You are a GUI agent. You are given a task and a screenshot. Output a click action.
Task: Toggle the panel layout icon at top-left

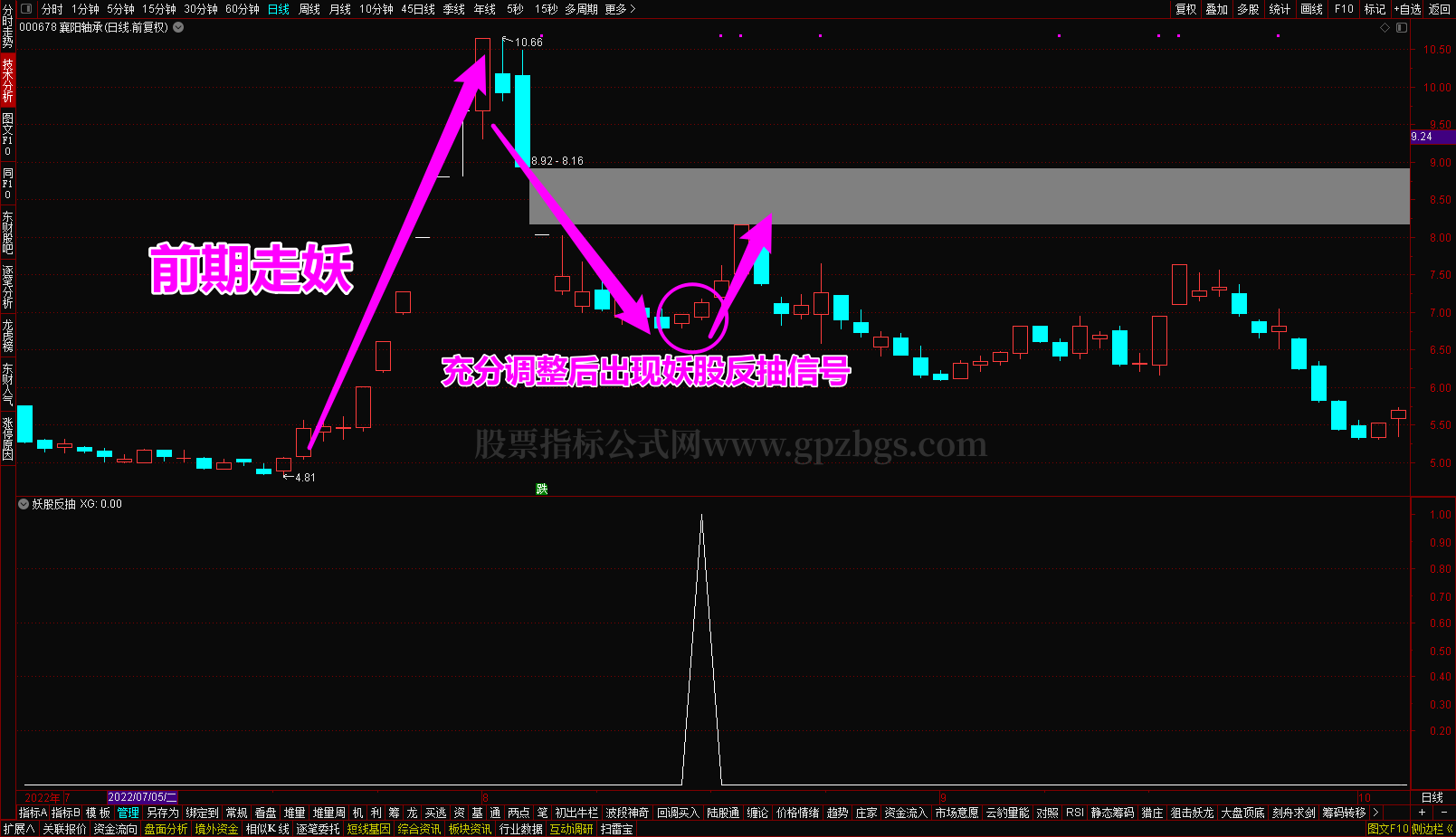[25, 9]
